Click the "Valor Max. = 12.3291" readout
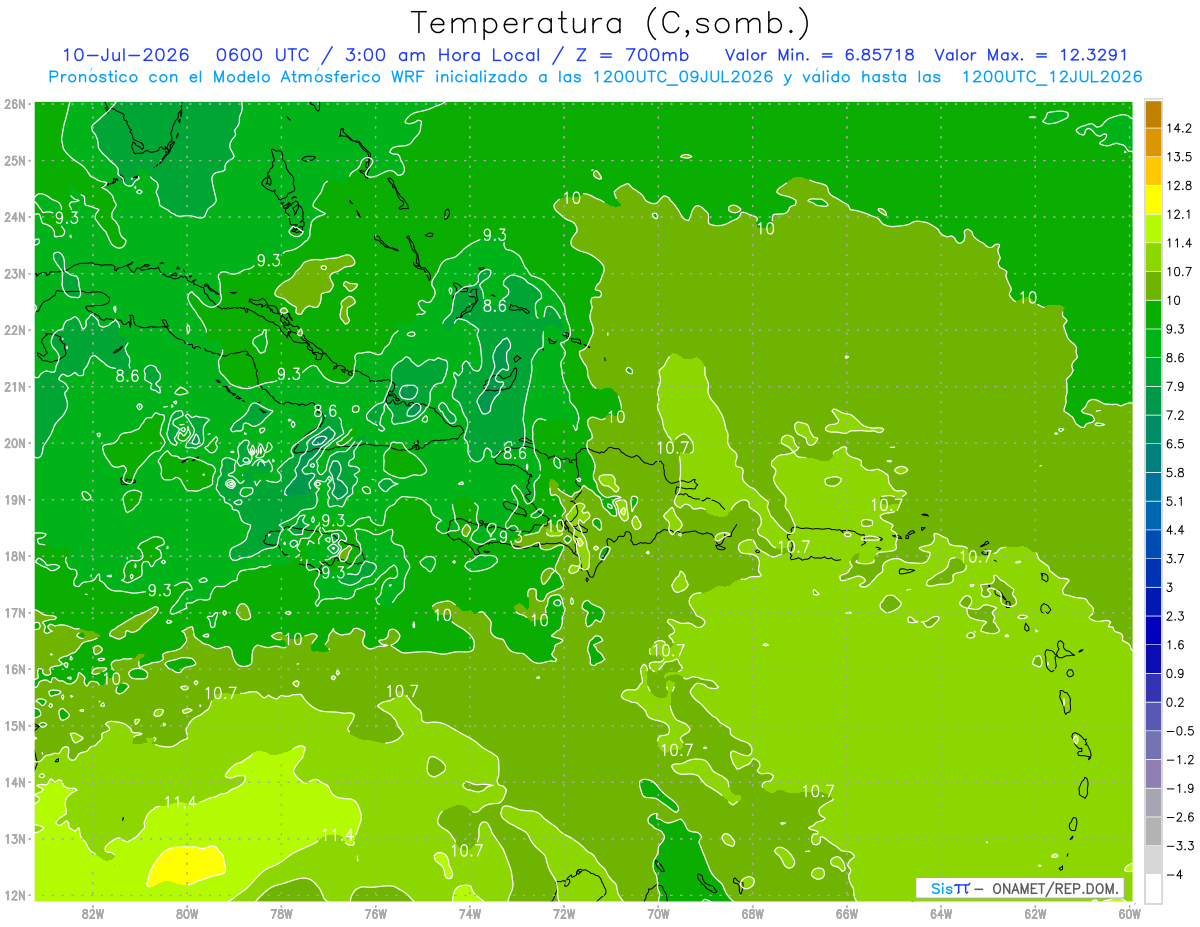 coord(1030,55)
